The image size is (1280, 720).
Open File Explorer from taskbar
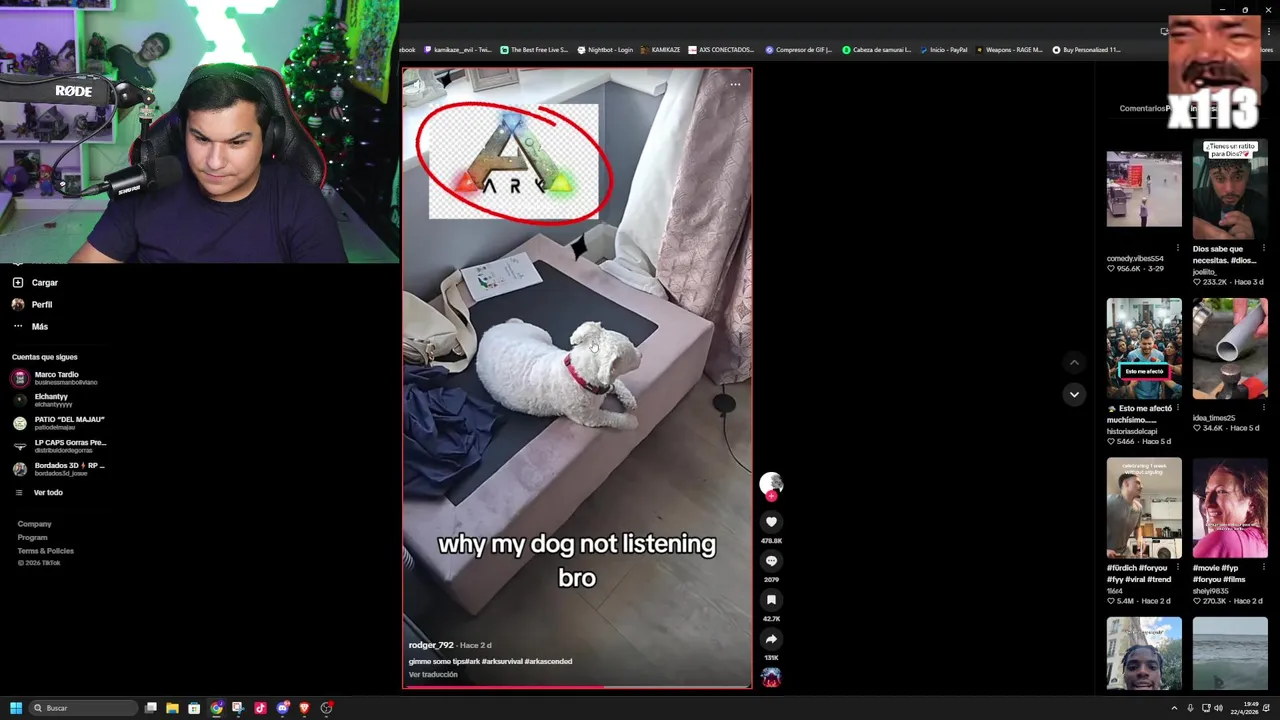(x=172, y=708)
